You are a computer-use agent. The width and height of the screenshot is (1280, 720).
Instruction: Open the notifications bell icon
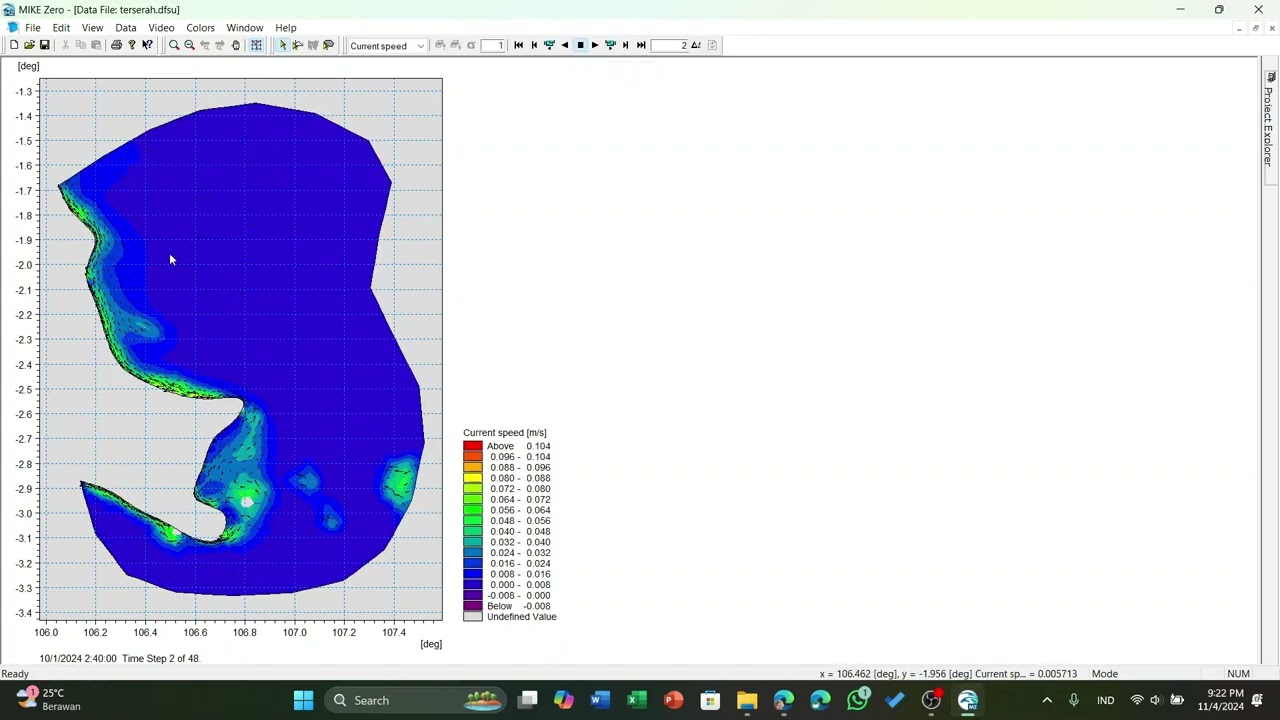[x=1258, y=700]
